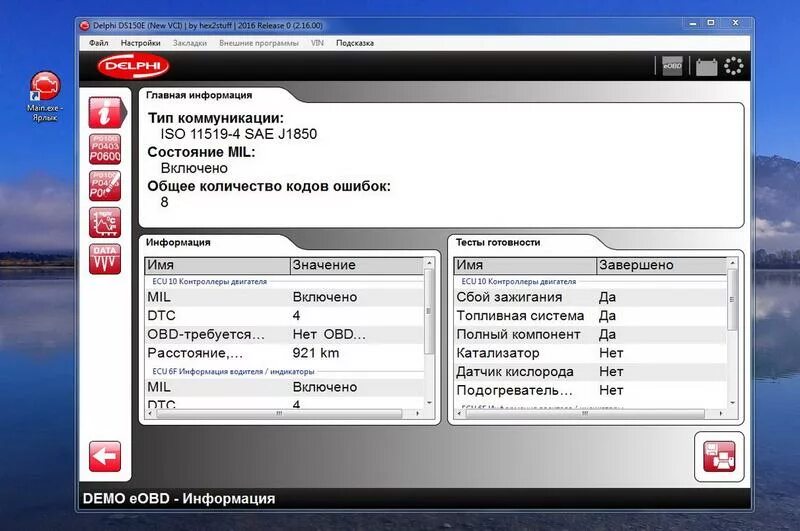Click the Завершено column header

coord(661,265)
